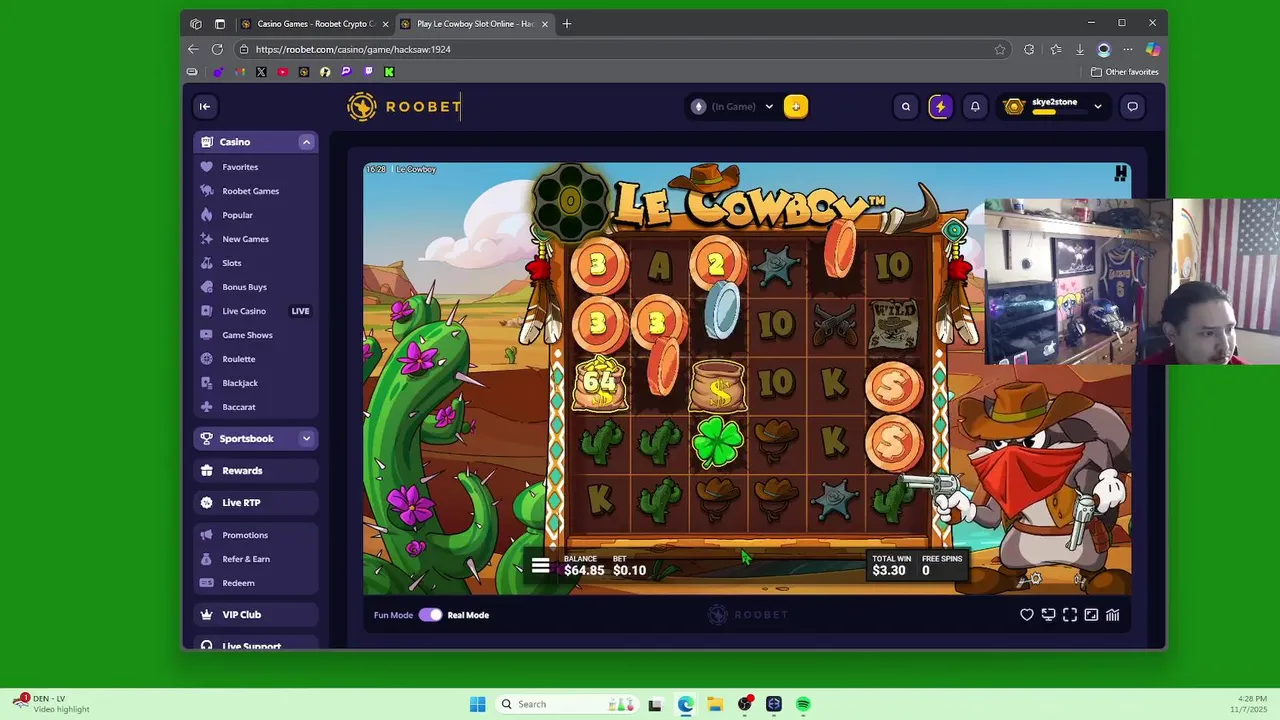The width and height of the screenshot is (1280, 720).
Task: Collapse the Roobet sidebar with the arrow button
Action: [205, 106]
